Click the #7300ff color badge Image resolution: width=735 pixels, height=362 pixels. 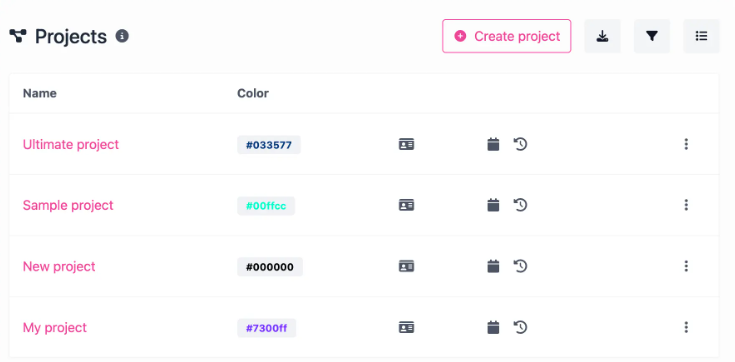(x=267, y=328)
